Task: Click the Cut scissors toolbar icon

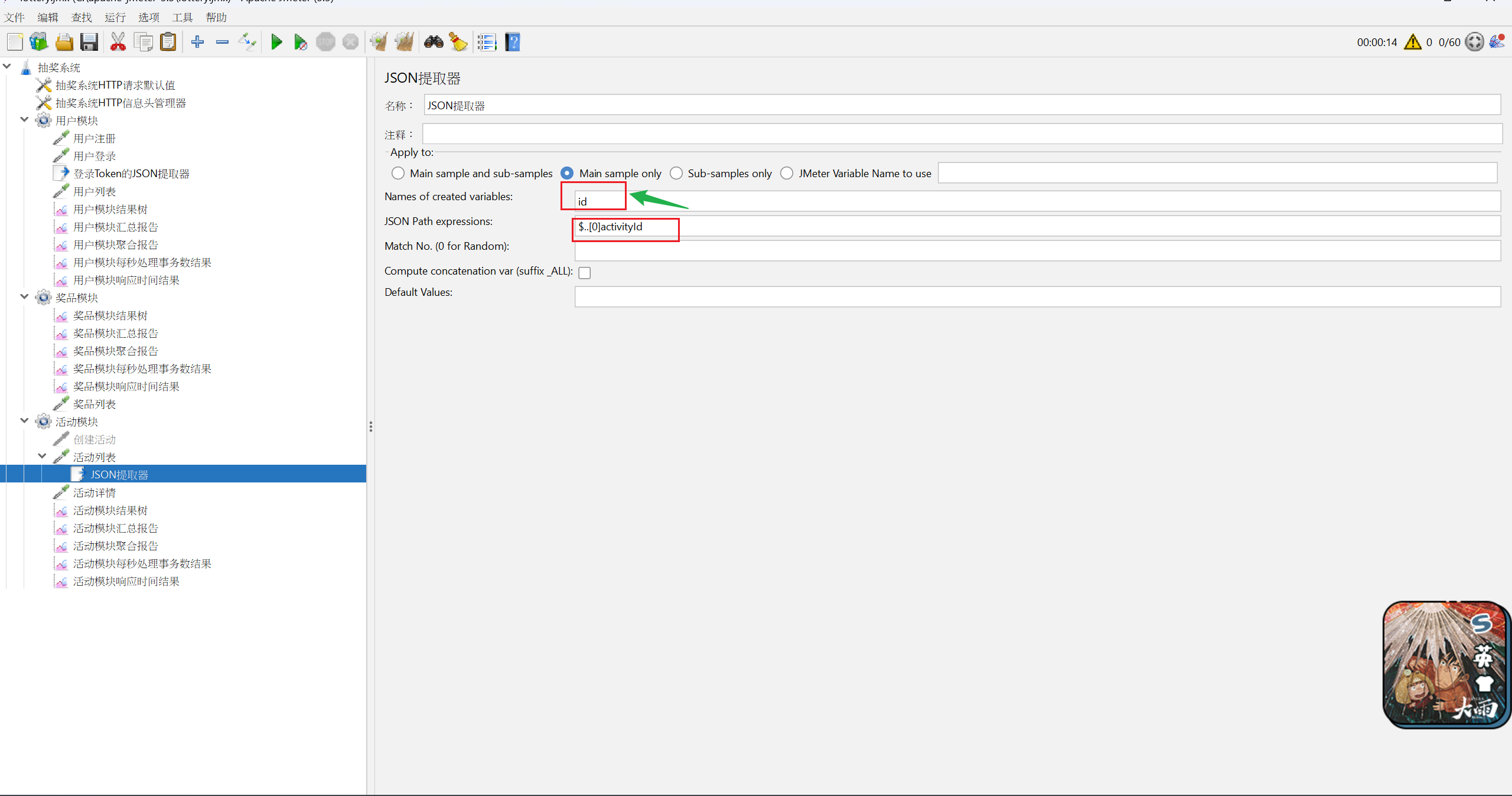Action: point(118,42)
